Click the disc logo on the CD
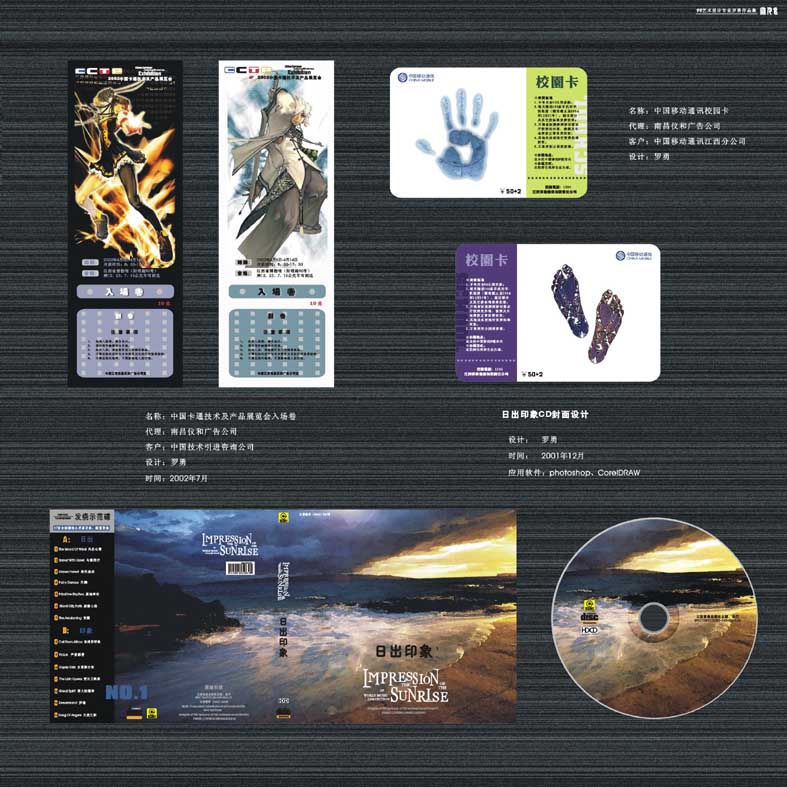Viewport: 787px width, 787px height. [589, 617]
